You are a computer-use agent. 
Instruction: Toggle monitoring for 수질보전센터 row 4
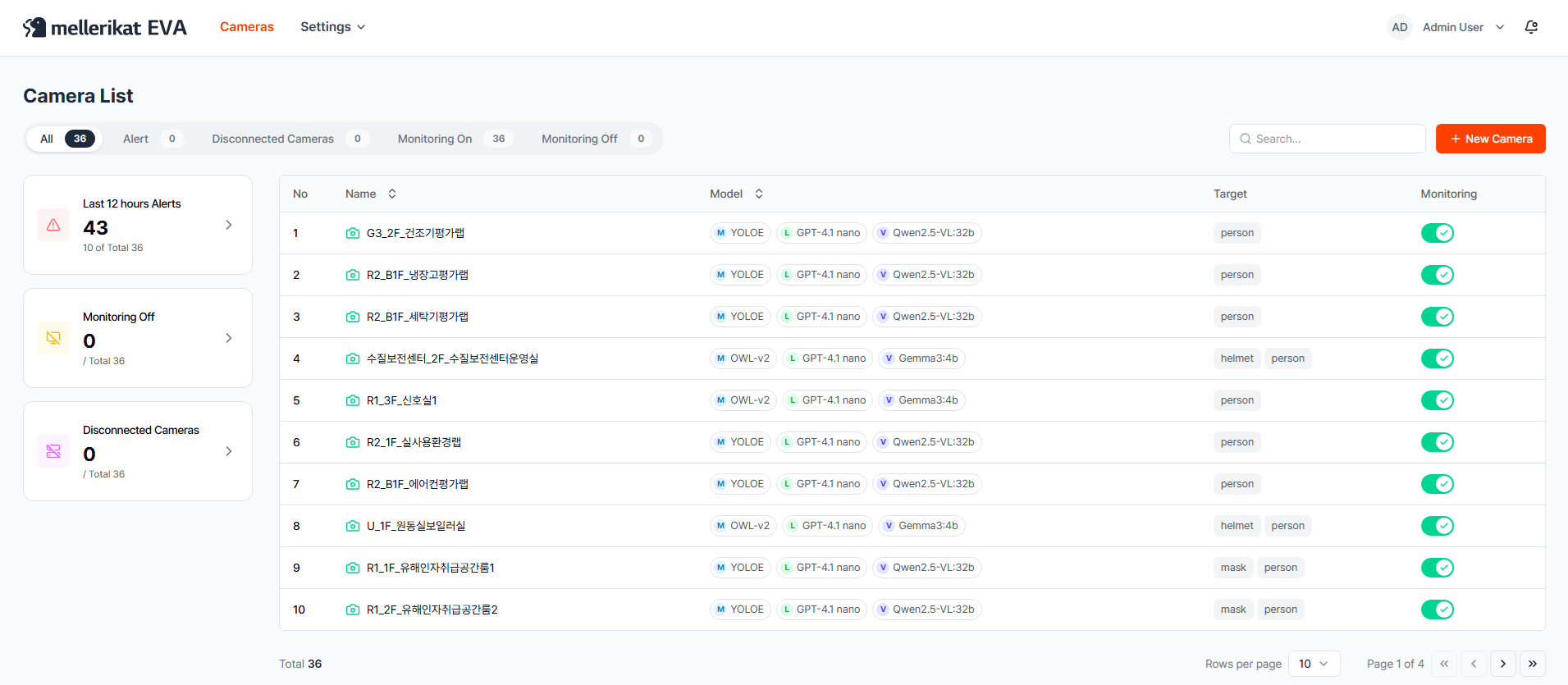[1438, 358]
